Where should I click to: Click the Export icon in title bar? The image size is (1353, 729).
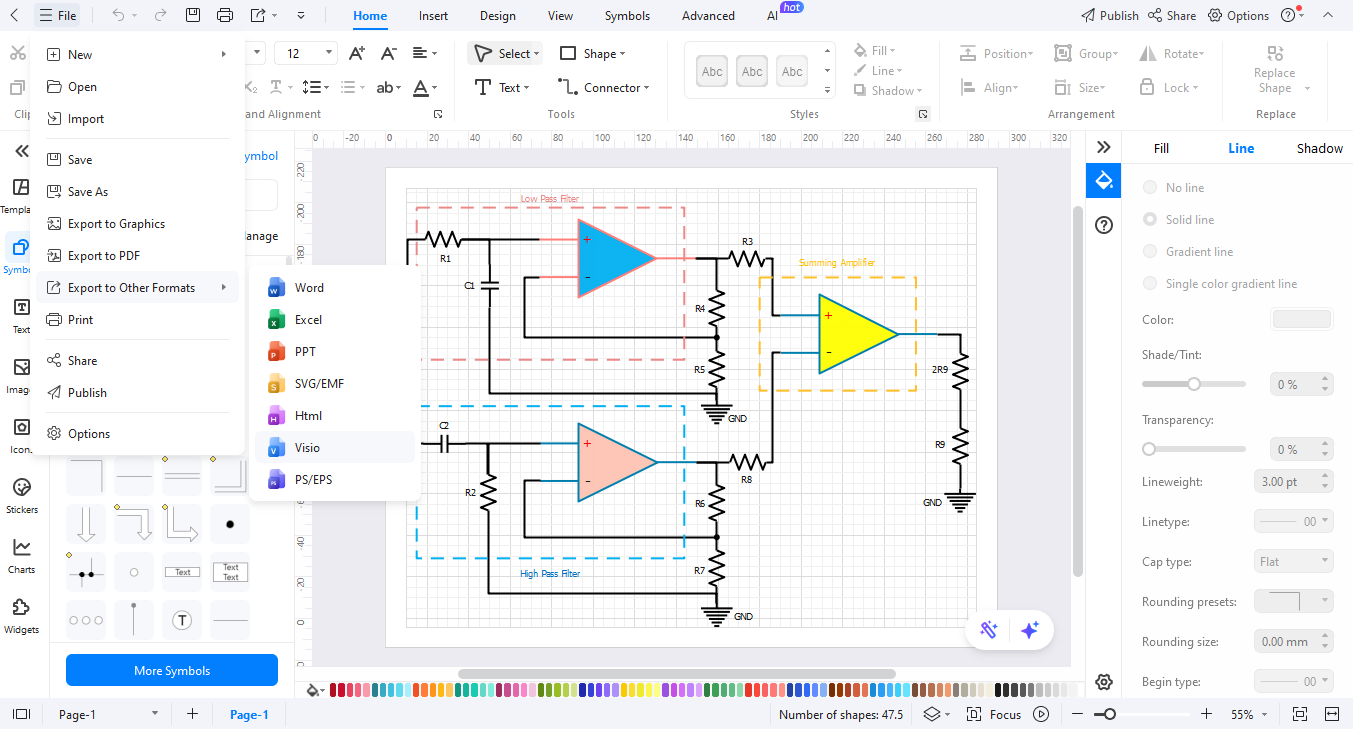[258, 15]
